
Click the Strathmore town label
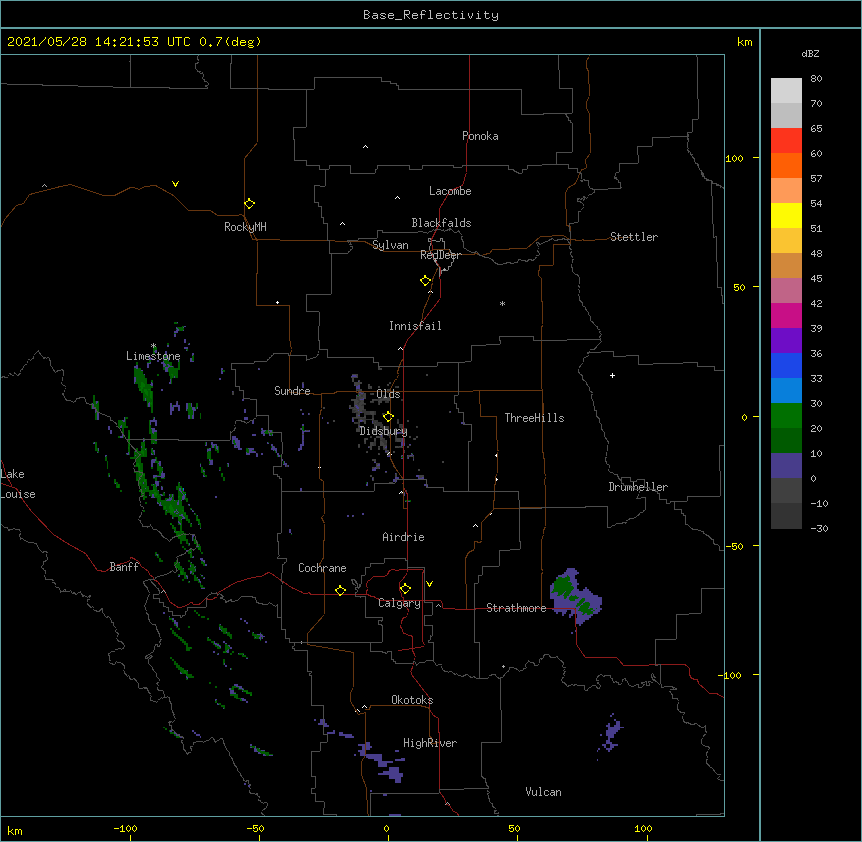(516, 608)
